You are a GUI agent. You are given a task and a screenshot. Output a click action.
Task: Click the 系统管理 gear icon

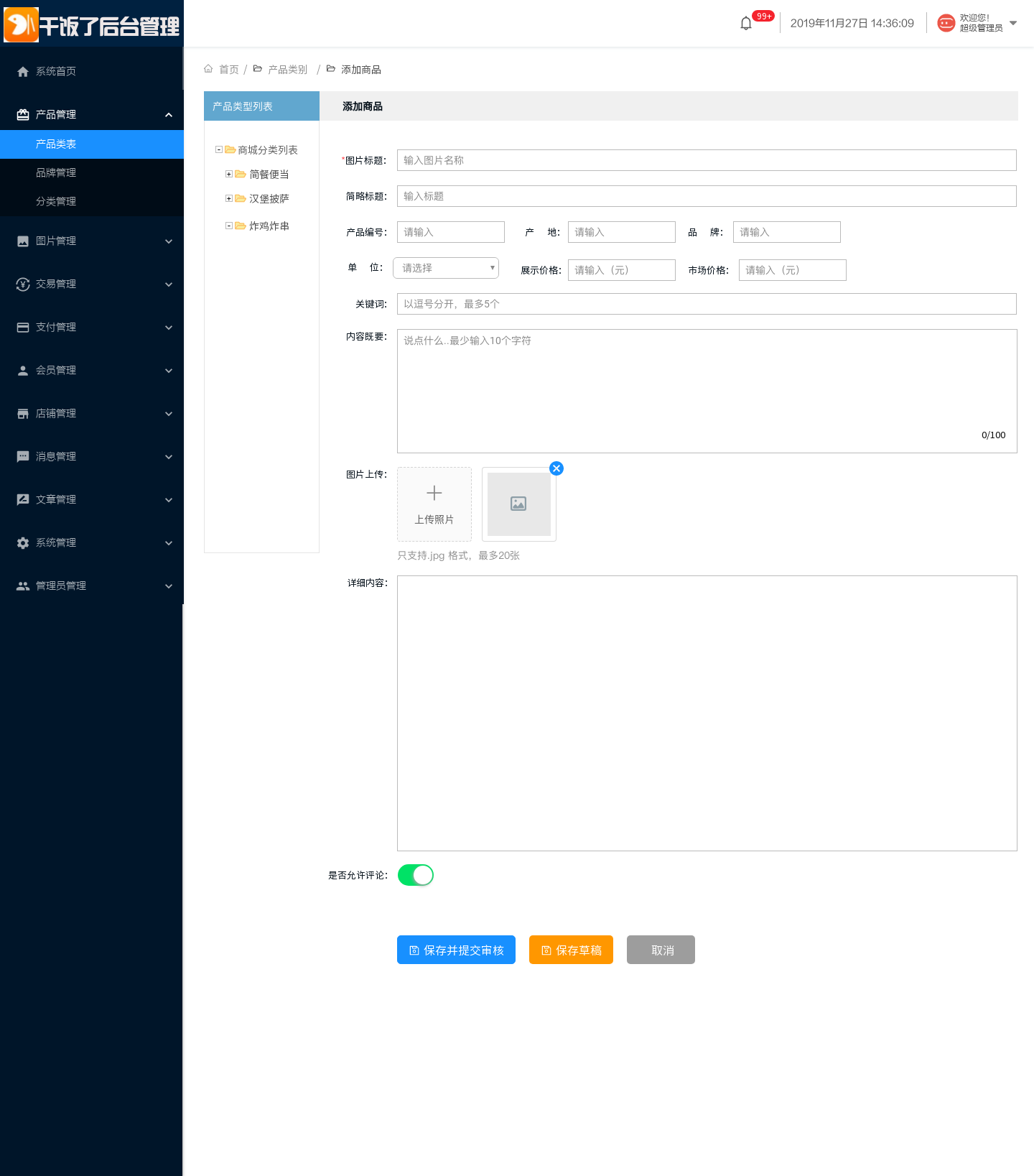23,542
